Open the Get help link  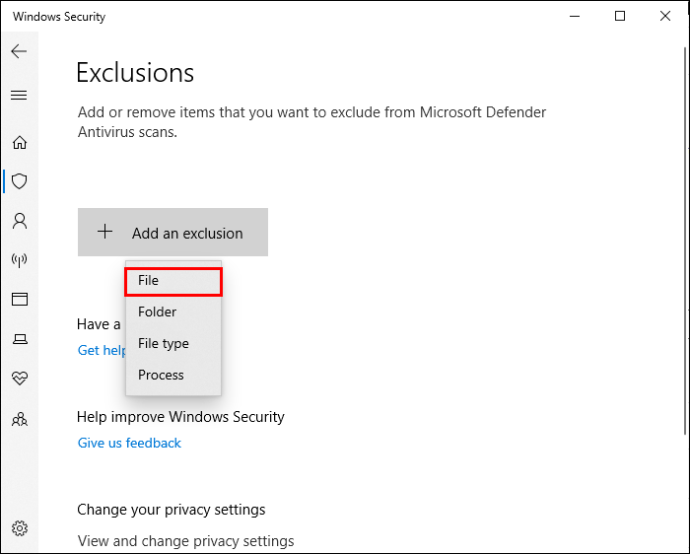(x=101, y=350)
